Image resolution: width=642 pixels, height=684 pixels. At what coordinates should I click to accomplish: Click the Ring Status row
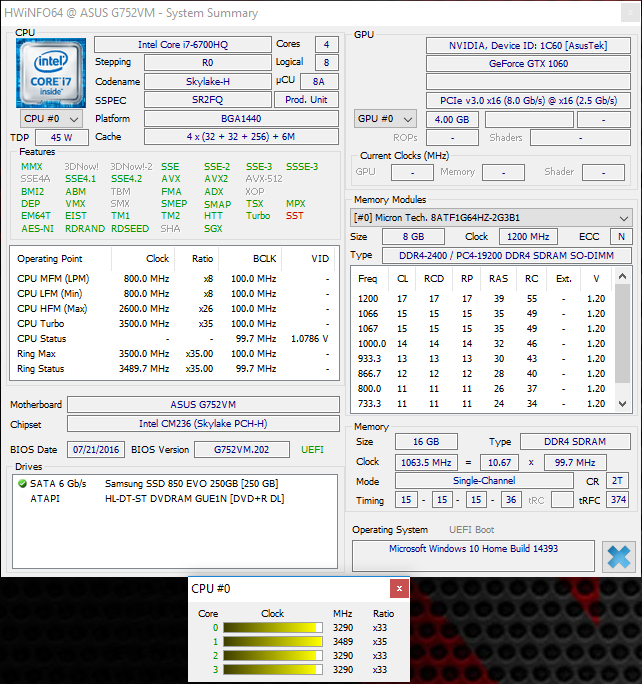coord(174,369)
